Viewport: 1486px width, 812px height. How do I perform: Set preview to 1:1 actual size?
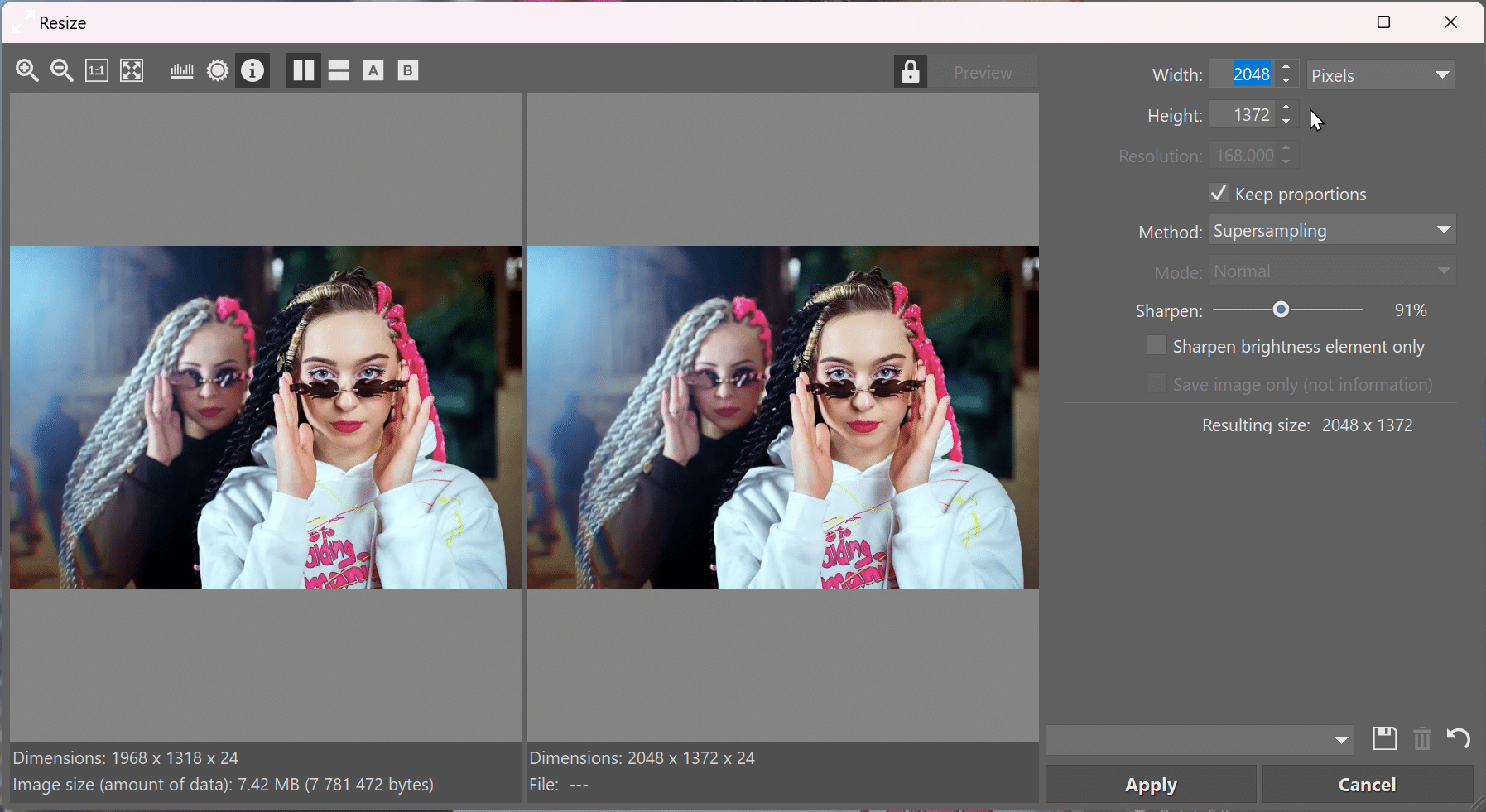[x=97, y=71]
